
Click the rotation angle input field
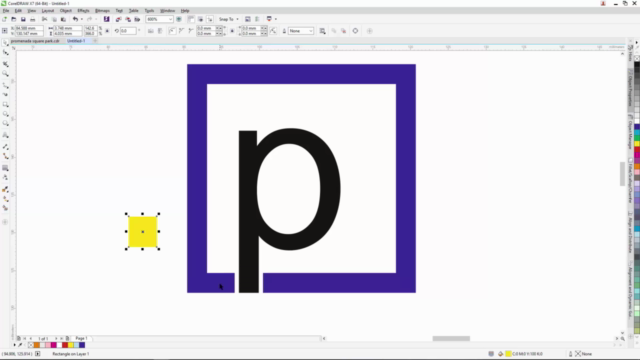click(x=128, y=31)
